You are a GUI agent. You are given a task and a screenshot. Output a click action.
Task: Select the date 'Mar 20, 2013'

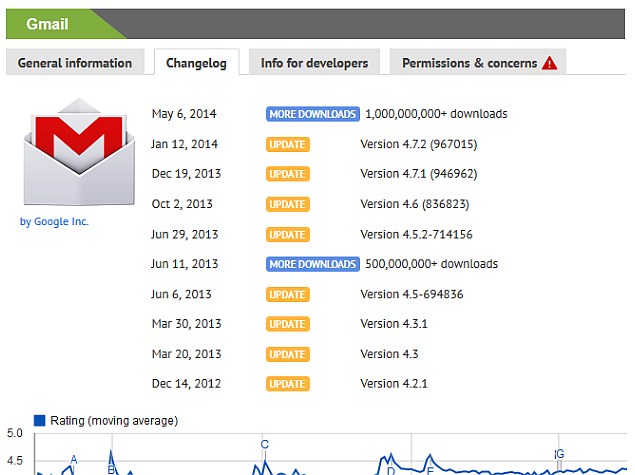186,354
